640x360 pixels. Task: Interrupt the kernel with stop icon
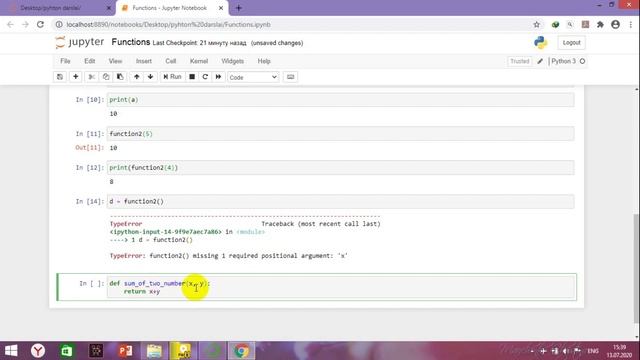coord(192,77)
